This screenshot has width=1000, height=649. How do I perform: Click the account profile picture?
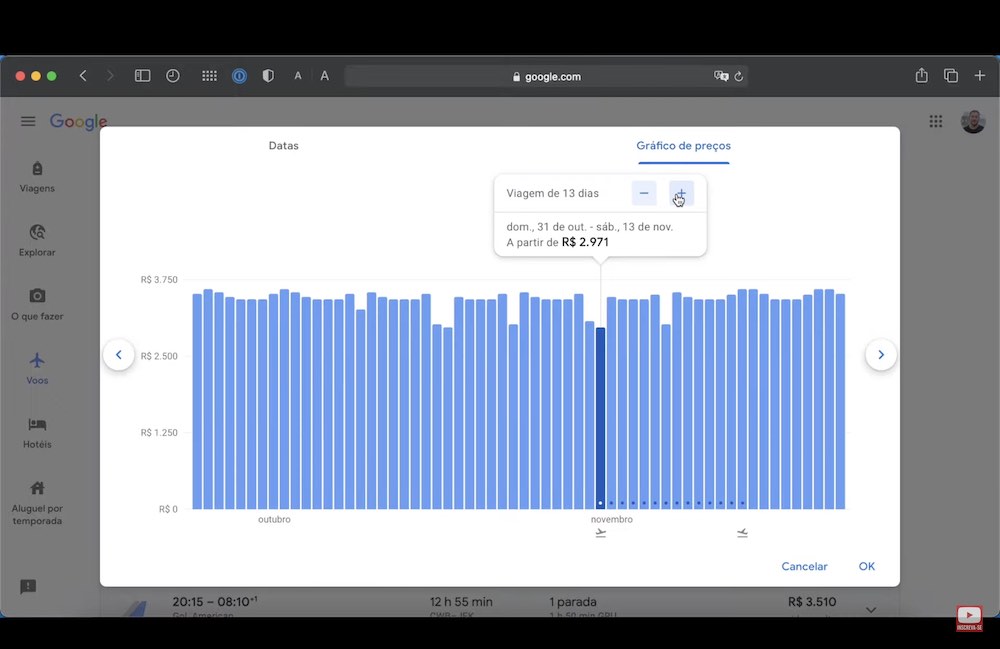coord(973,121)
